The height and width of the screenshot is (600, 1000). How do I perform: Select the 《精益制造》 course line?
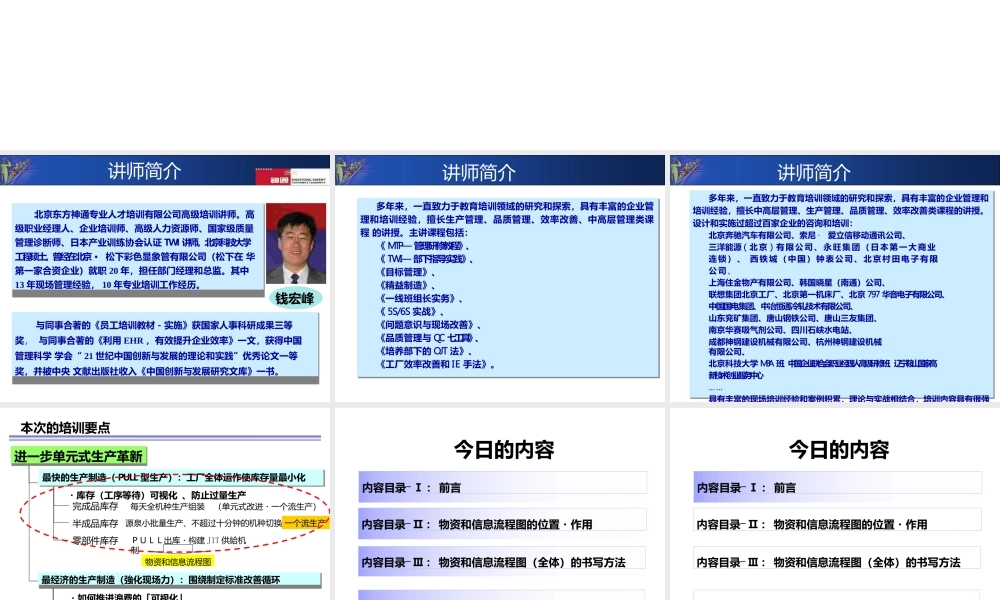point(407,286)
